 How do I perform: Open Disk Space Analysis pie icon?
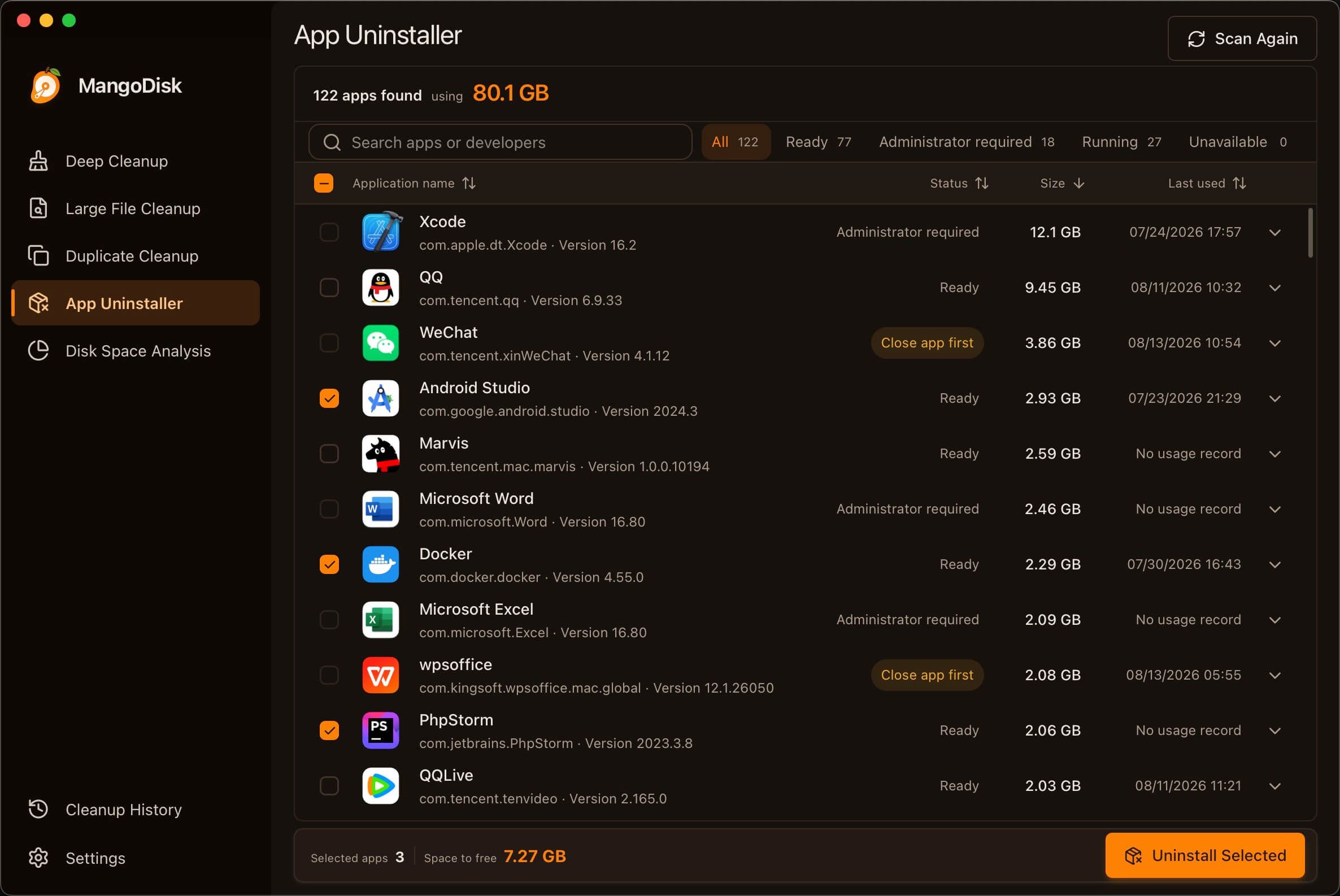point(38,351)
